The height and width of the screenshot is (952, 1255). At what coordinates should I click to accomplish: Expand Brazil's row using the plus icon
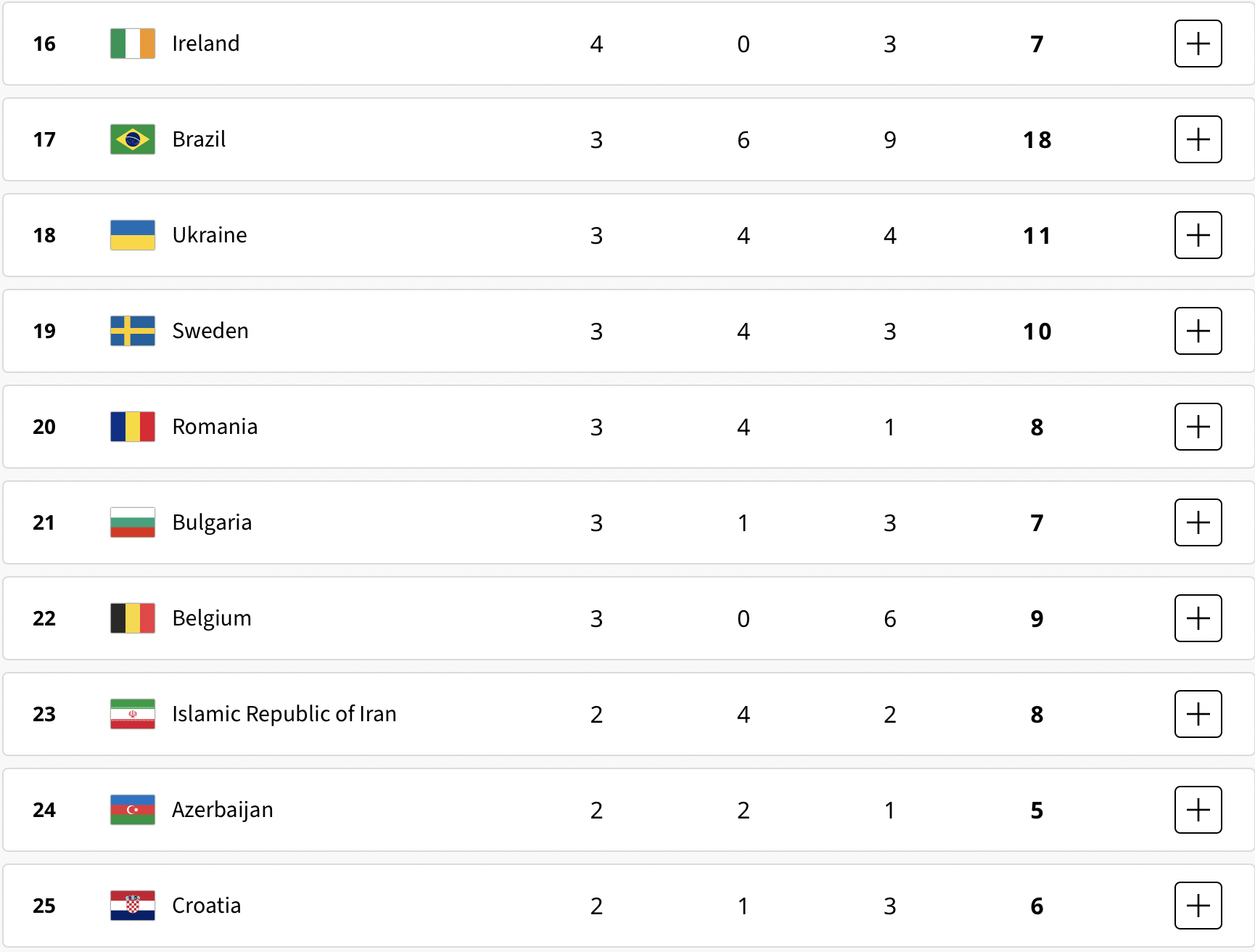(1198, 139)
